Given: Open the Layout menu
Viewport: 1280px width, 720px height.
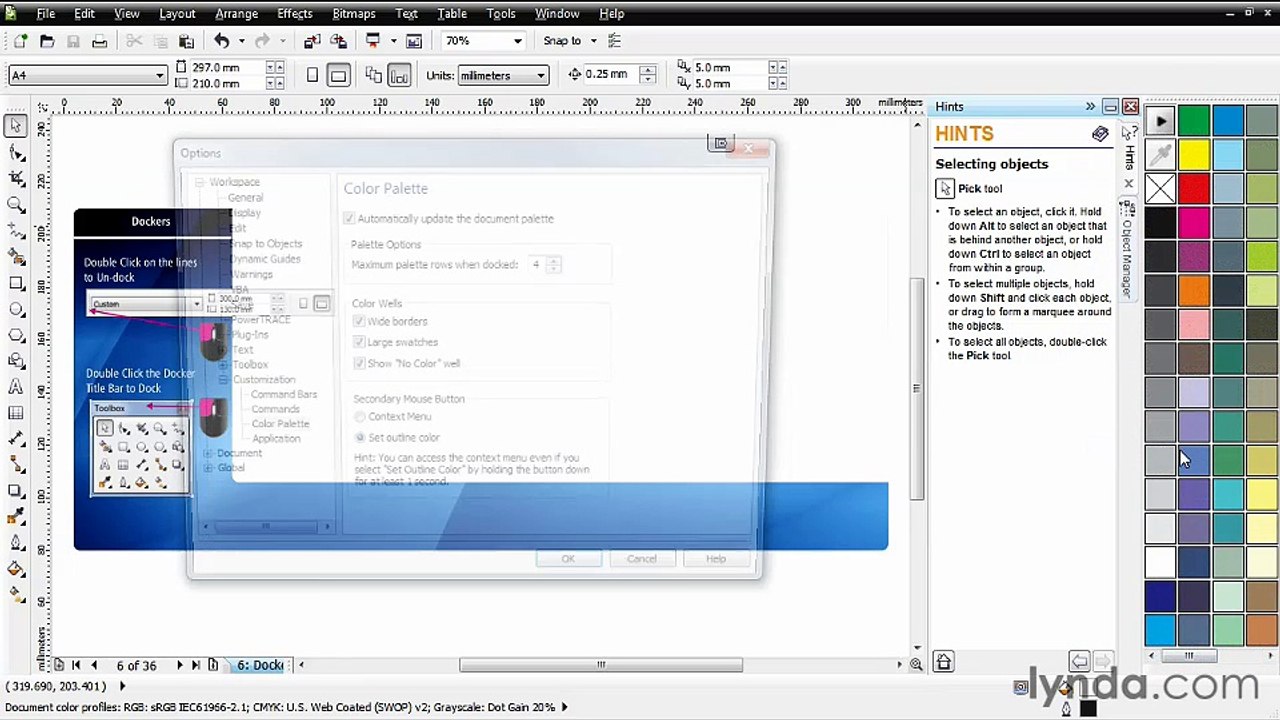Looking at the screenshot, I should 177,13.
